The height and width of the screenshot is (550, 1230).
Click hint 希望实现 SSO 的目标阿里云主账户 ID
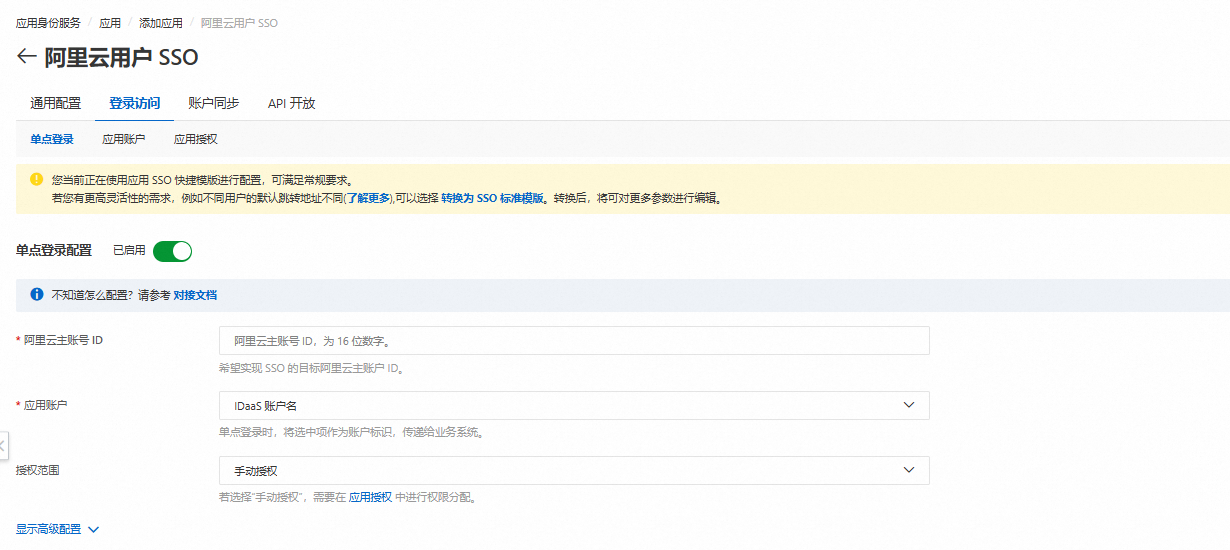coord(311,368)
